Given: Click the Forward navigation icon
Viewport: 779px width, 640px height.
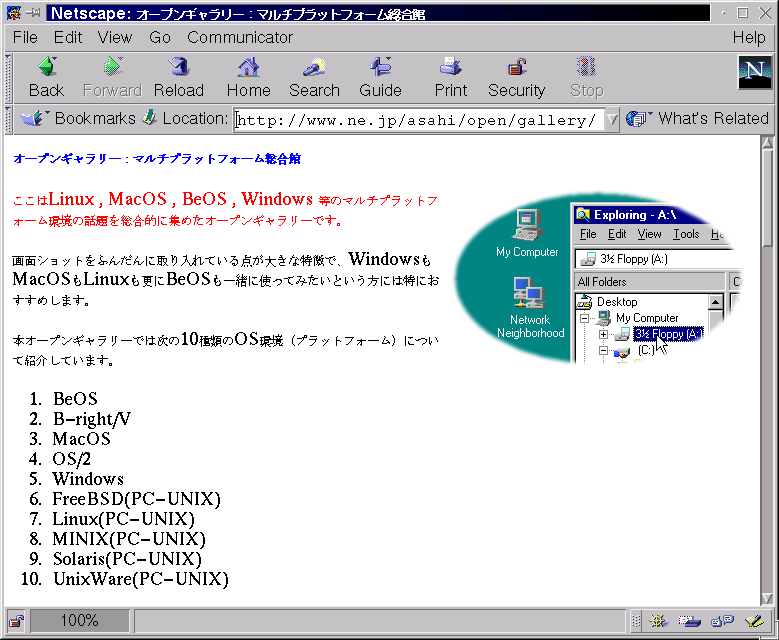Looking at the screenshot, I should tap(112, 67).
